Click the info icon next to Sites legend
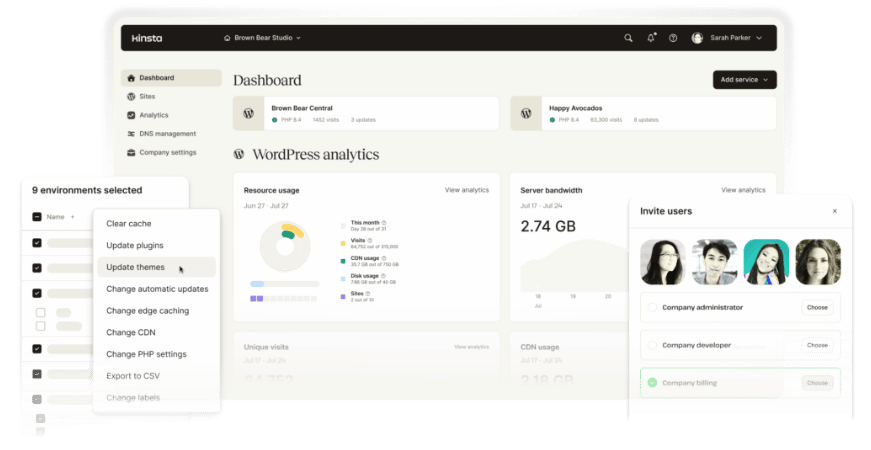The width and height of the screenshot is (871, 450). (368, 294)
